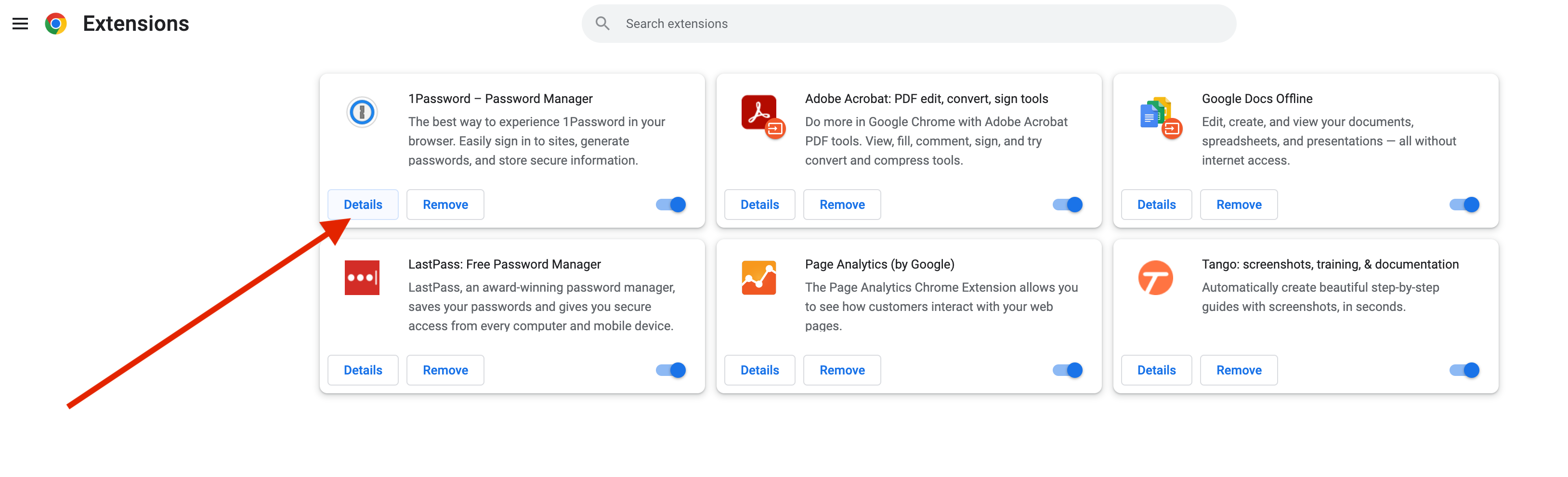This screenshot has width=1568, height=477.
Task: Remove the LastPass extension
Action: pyautogui.click(x=445, y=371)
